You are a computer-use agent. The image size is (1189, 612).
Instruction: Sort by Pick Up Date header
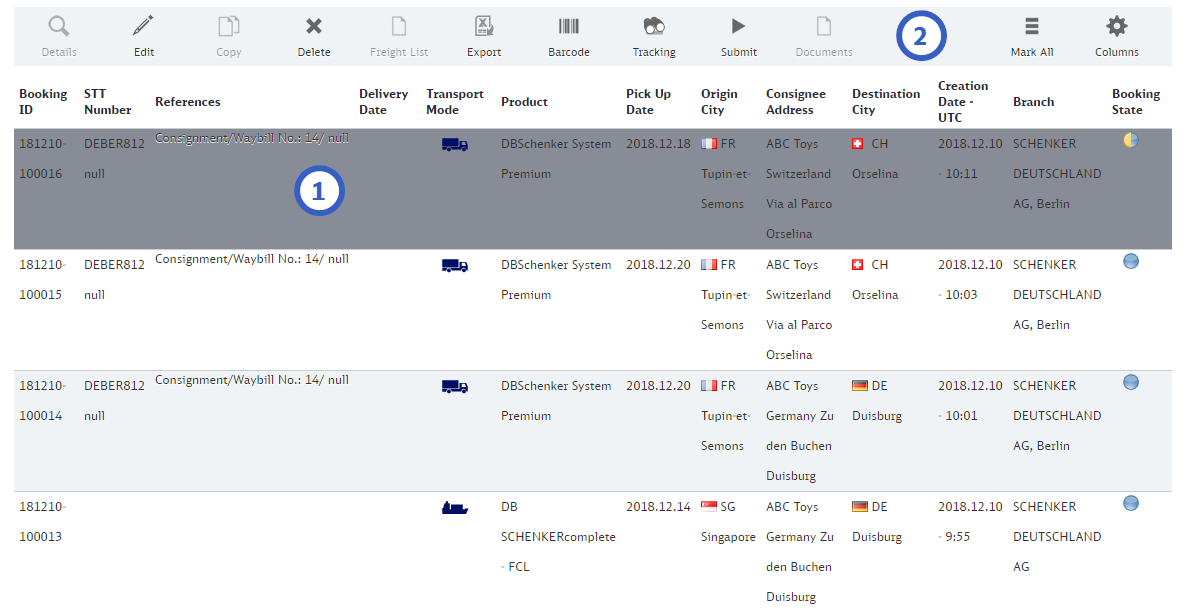click(648, 102)
